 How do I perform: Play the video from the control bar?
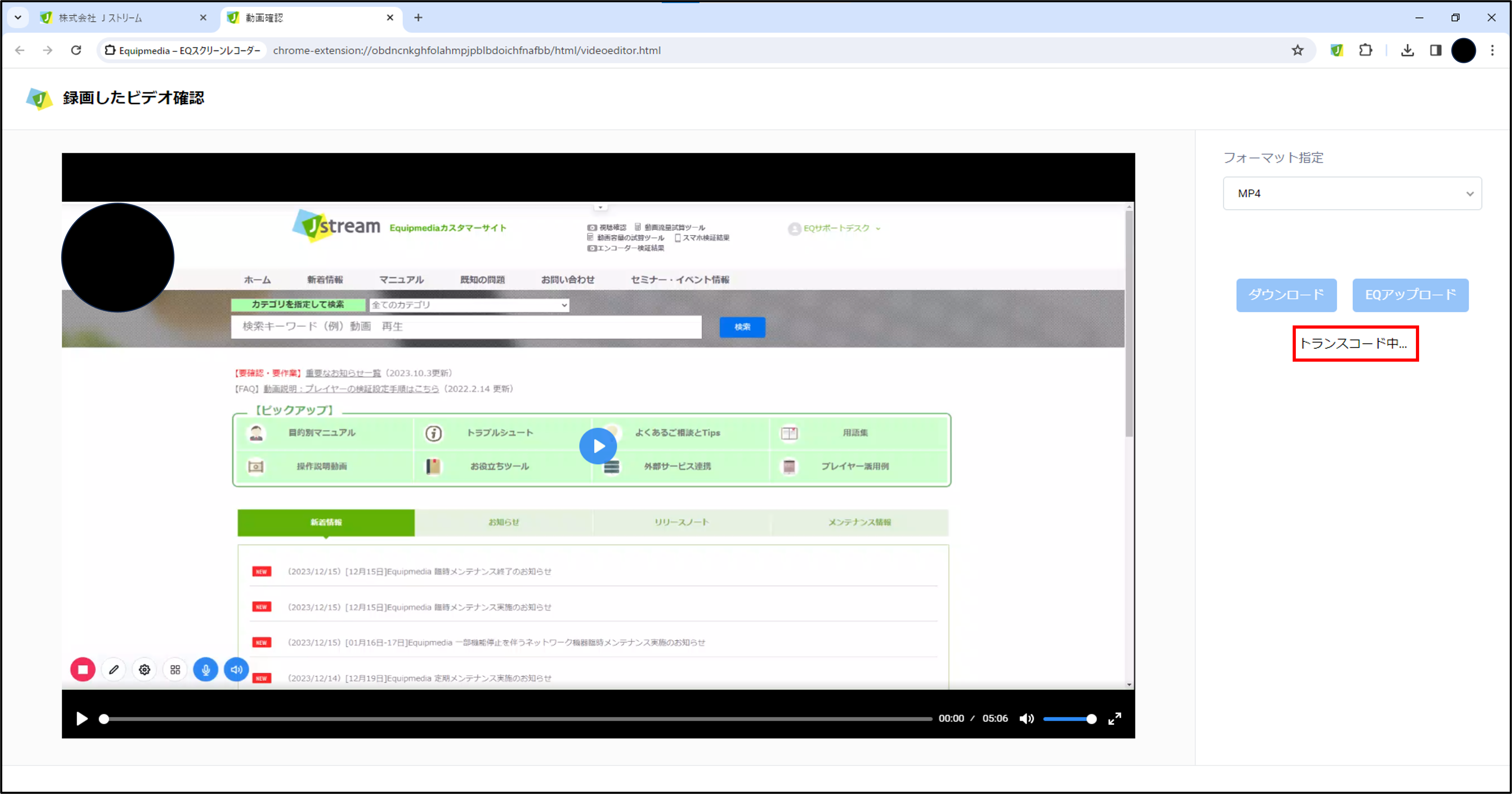click(82, 719)
